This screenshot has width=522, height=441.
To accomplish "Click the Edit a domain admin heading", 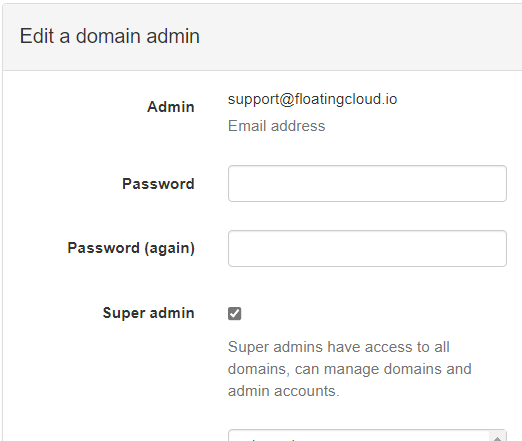I will pos(110,36).
